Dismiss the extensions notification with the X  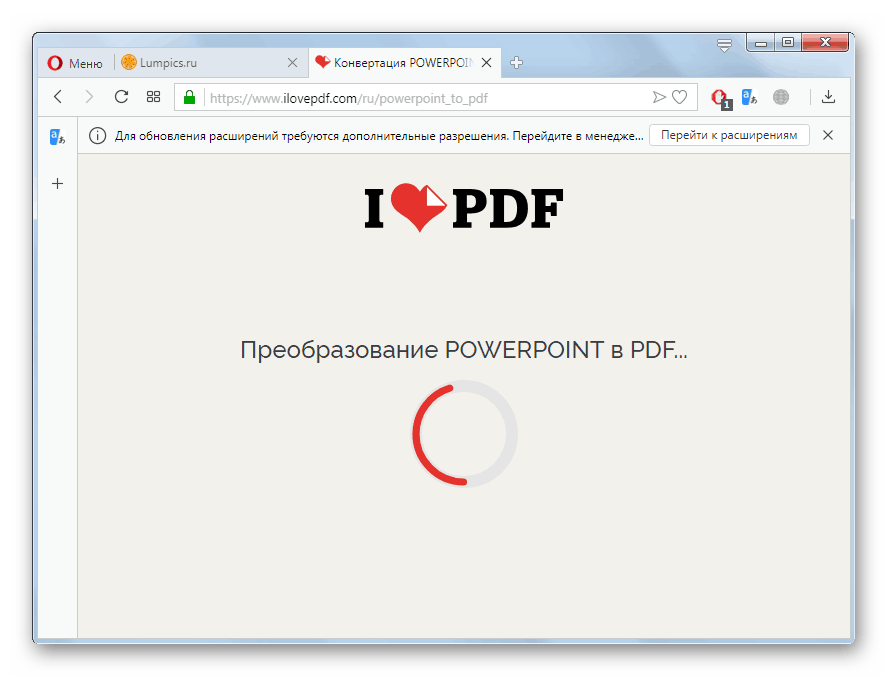pyautogui.click(x=827, y=135)
